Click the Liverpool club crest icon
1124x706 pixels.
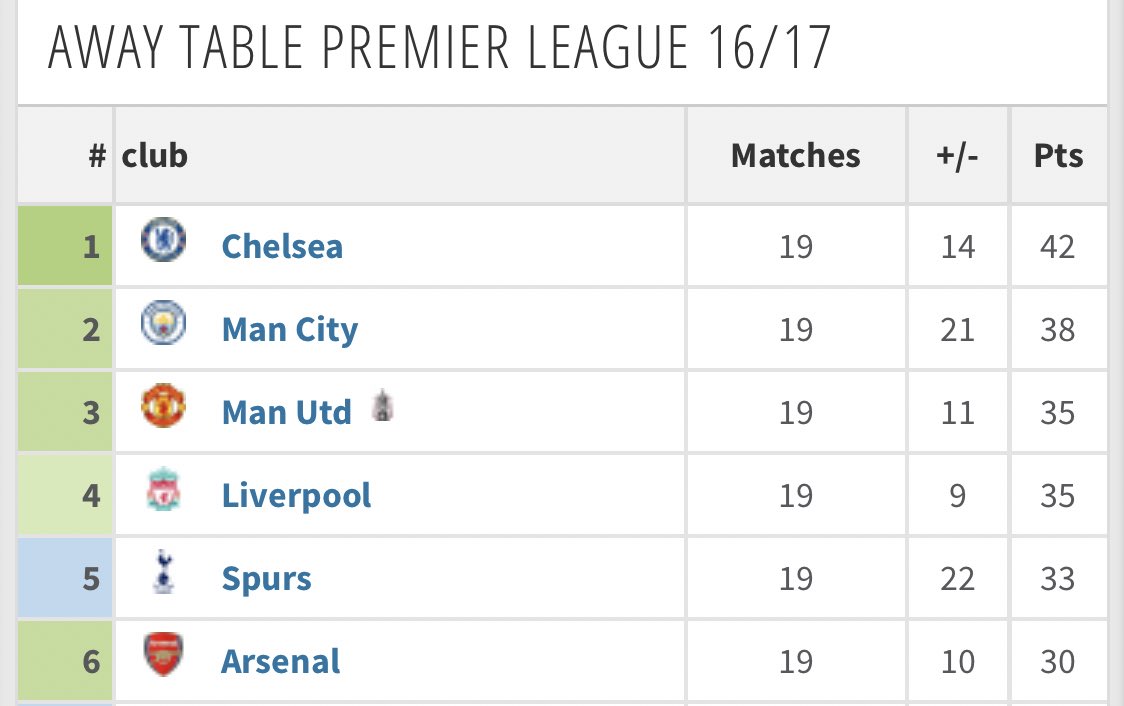point(163,489)
